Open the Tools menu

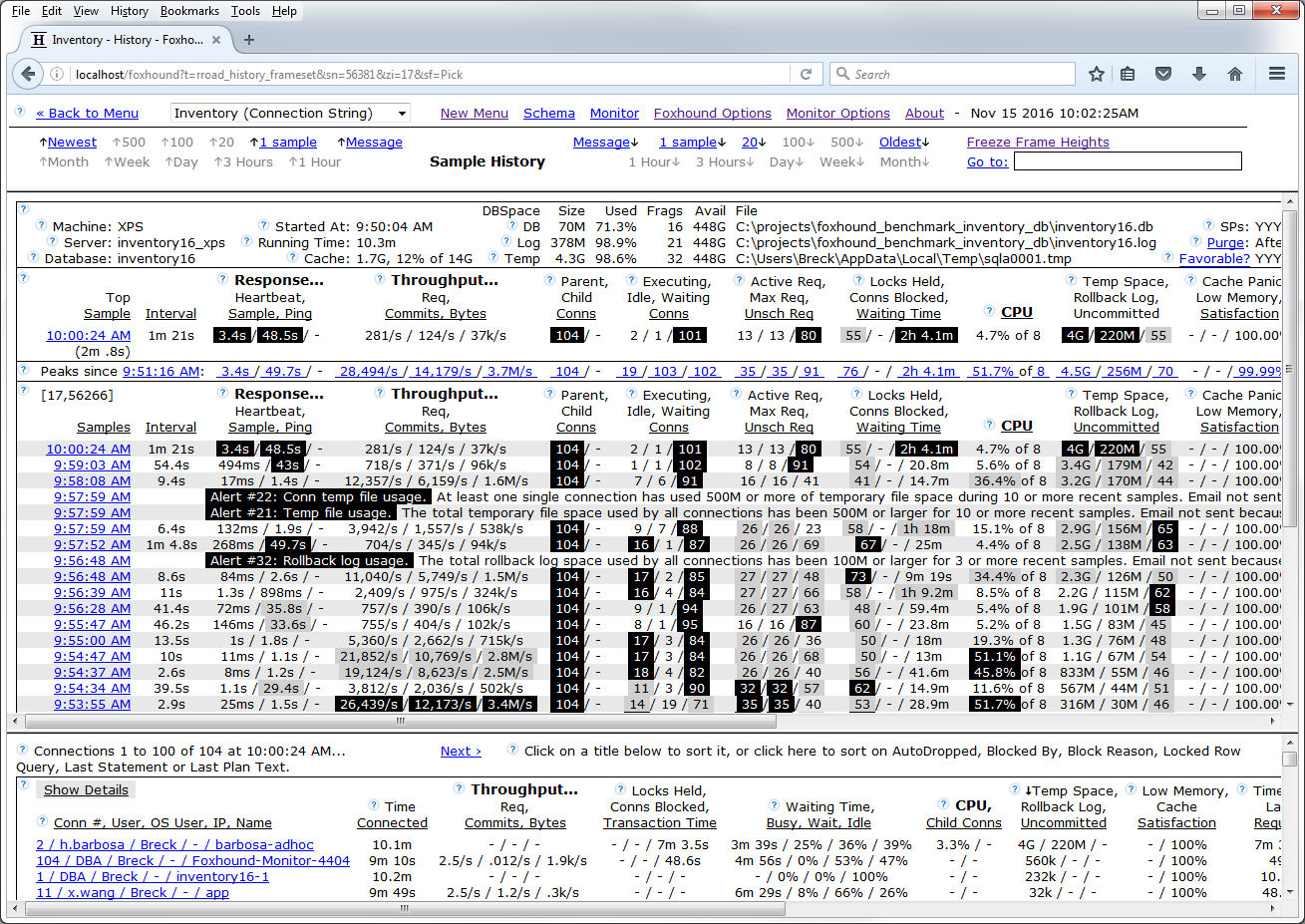coord(245,11)
